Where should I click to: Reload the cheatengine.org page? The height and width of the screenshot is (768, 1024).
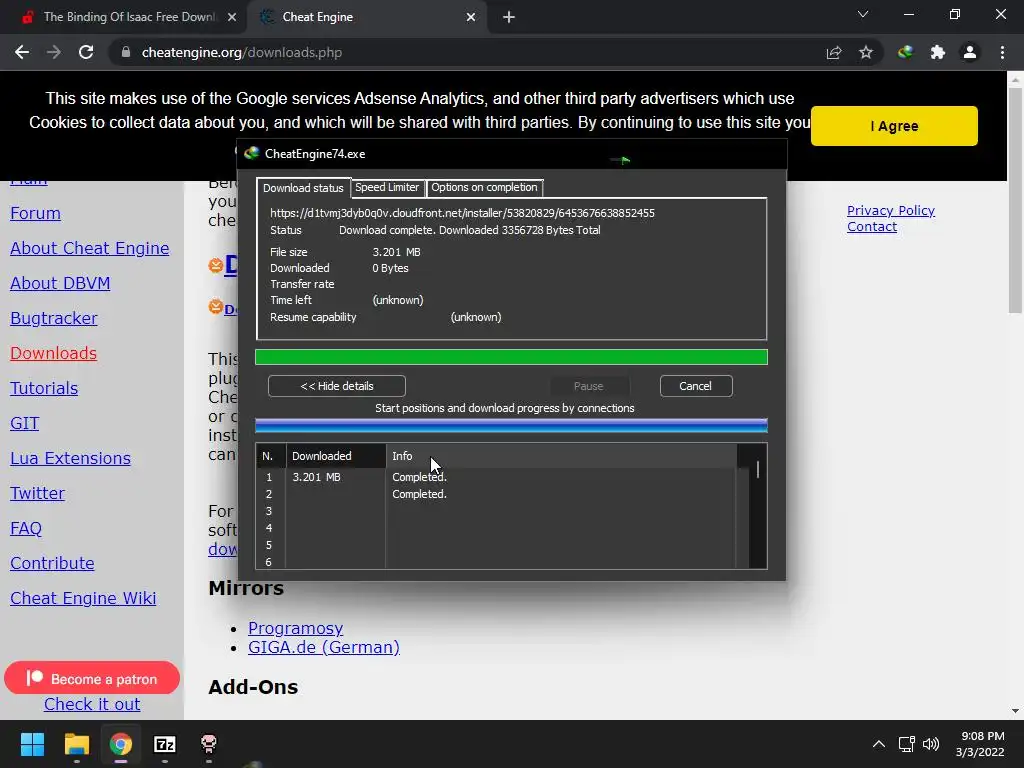[86, 52]
